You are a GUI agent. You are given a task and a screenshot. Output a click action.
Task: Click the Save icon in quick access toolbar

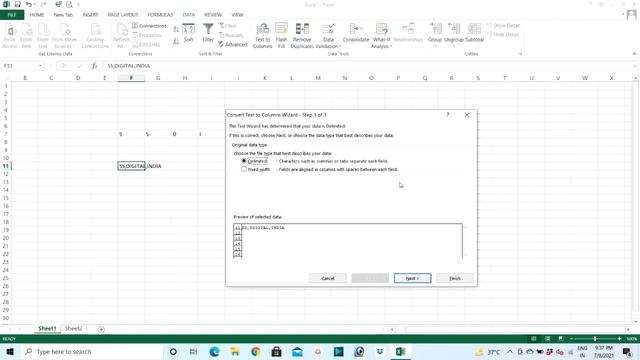pyautogui.click(x=18, y=4)
